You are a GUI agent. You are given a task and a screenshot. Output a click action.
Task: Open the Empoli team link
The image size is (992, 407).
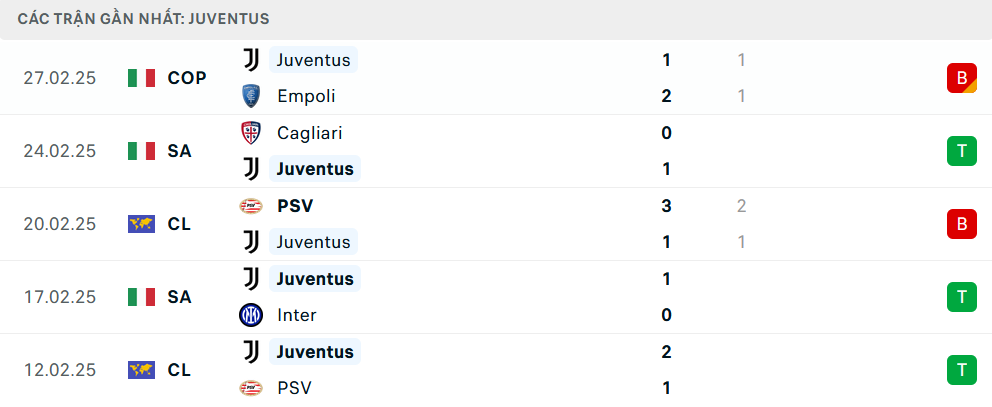306,96
